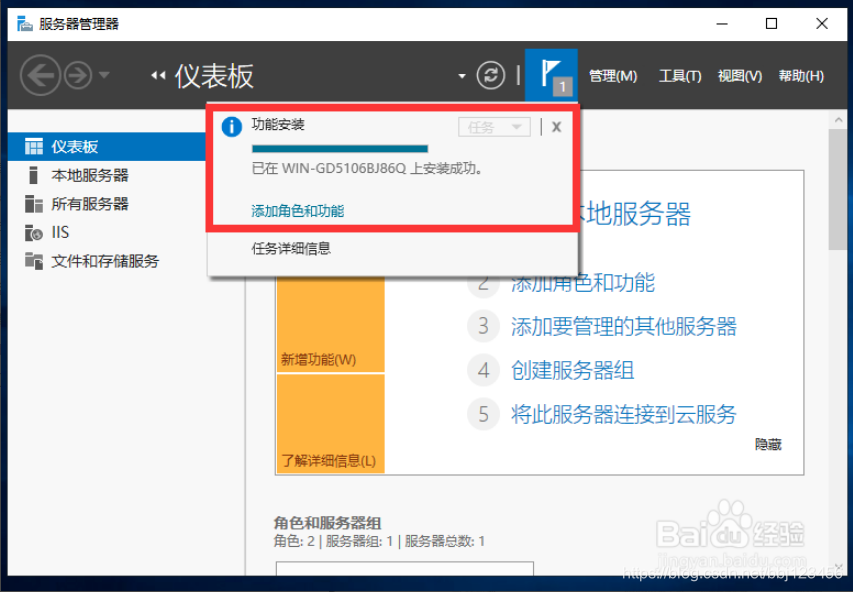Screen dimensions: 853x592
Task: Open the notification flag icon
Action: (551, 75)
